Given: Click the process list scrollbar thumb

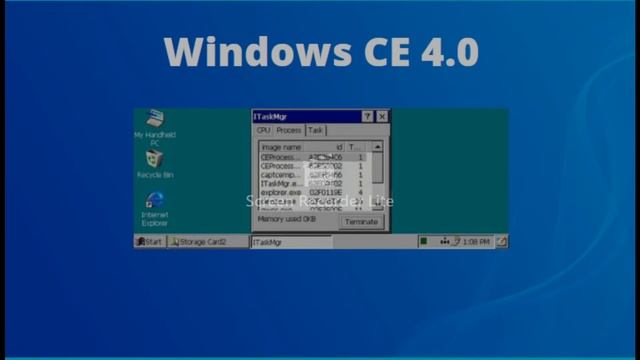Looking at the screenshot, I should (378, 168).
